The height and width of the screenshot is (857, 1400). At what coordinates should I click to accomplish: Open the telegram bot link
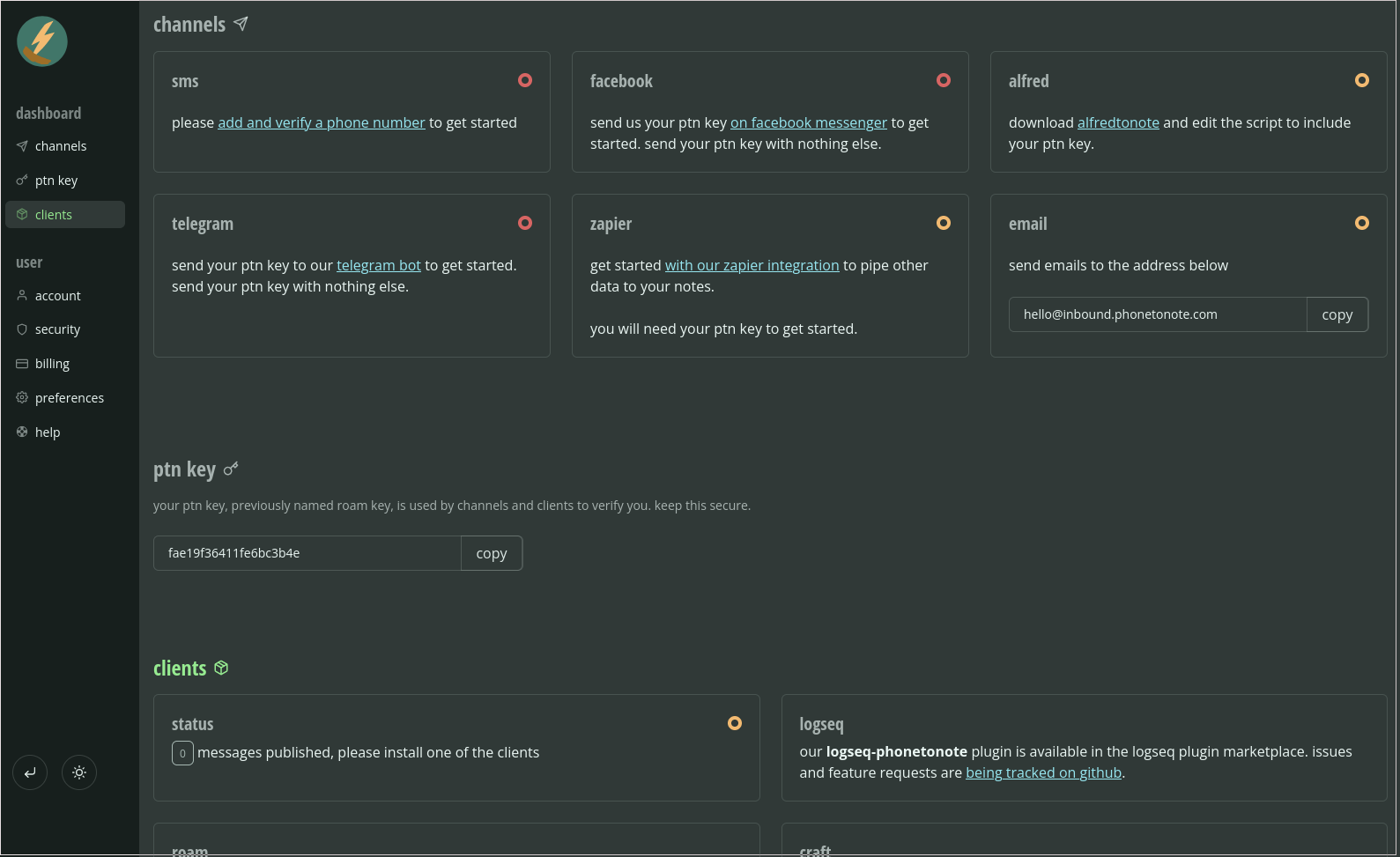[x=379, y=266]
